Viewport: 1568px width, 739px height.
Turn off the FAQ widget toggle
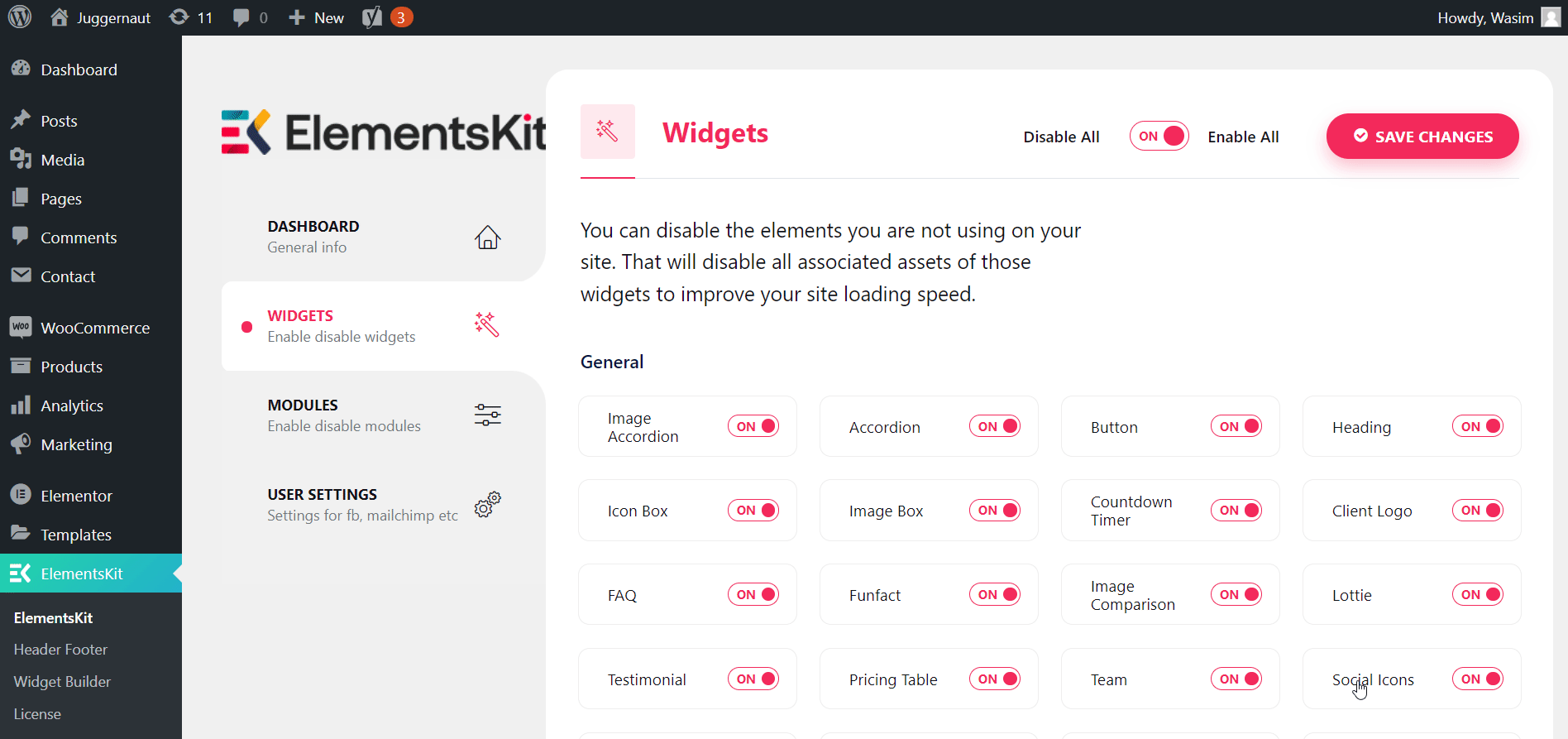(x=753, y=595)
